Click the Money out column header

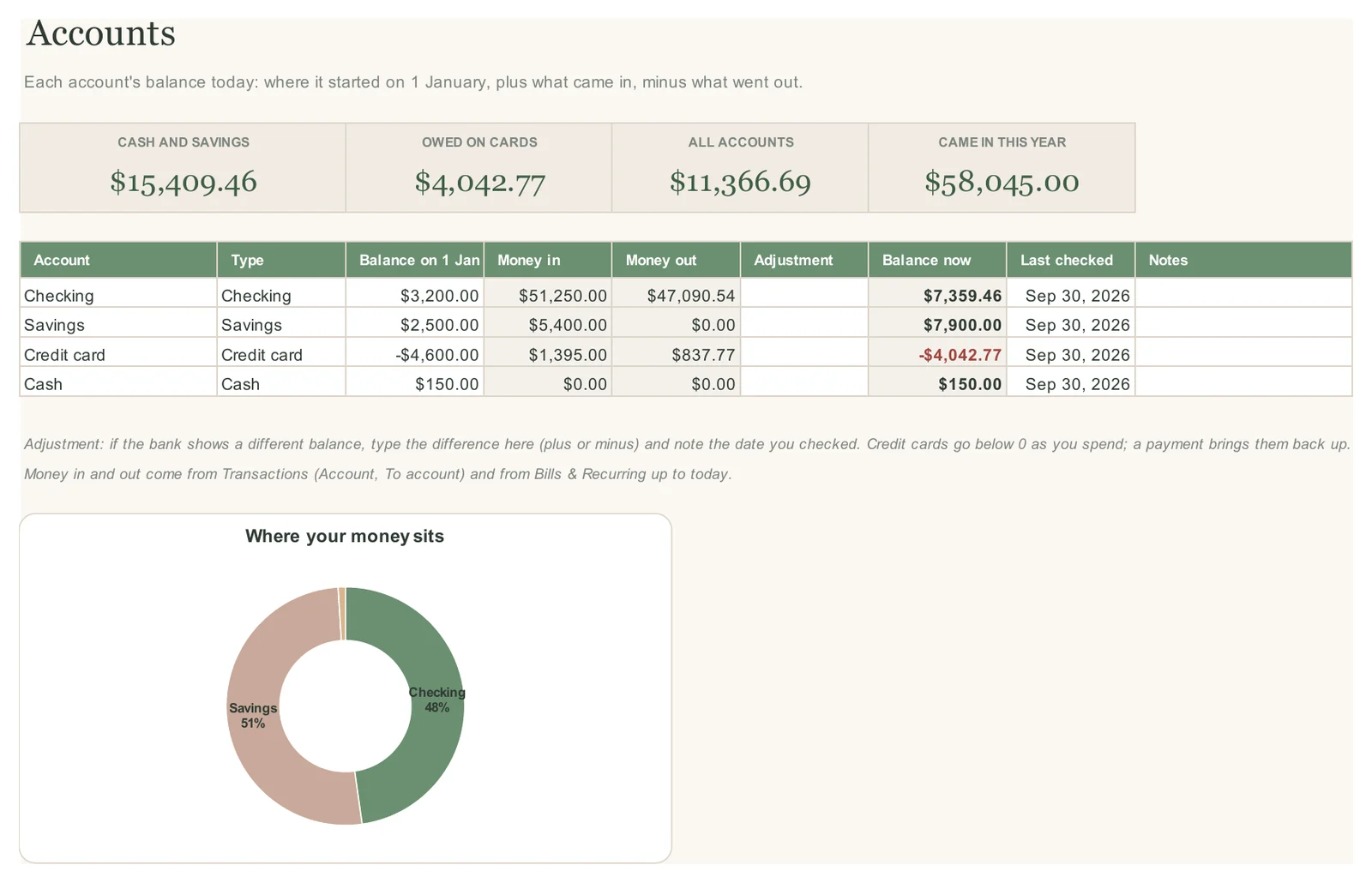click(x=676, y=260)
